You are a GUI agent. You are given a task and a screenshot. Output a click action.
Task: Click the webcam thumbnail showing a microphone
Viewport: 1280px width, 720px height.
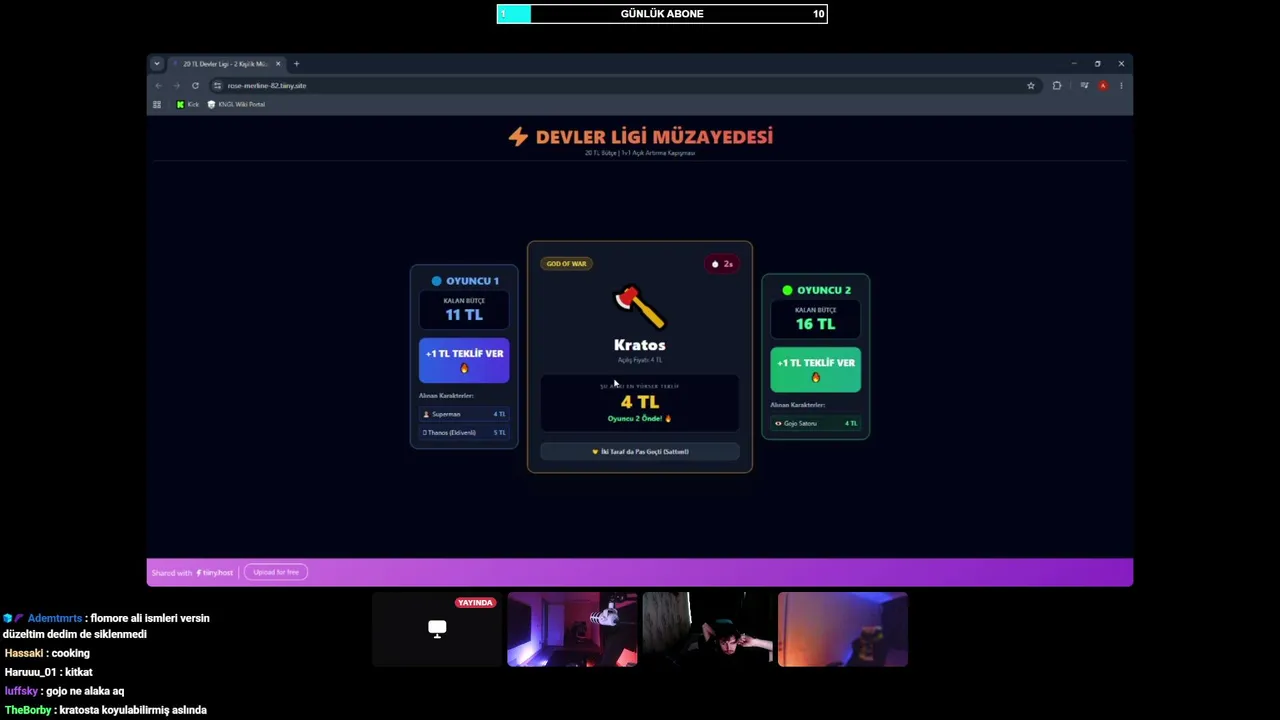coord(572,629)
